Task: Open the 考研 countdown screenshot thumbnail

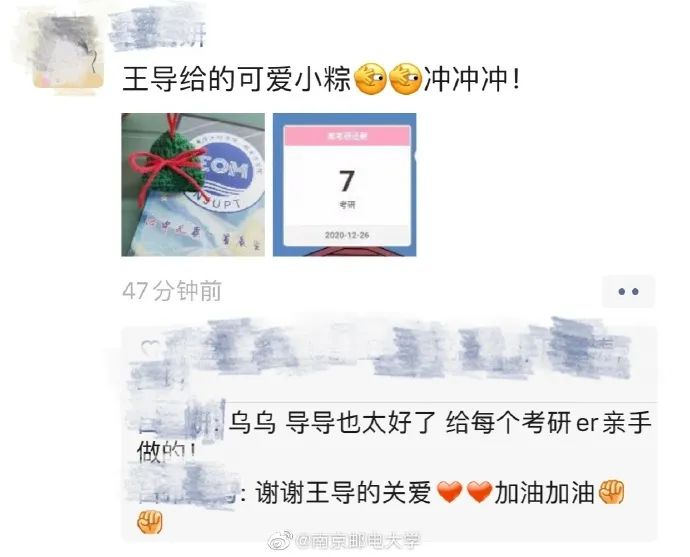Action: (x=344, y=184)
